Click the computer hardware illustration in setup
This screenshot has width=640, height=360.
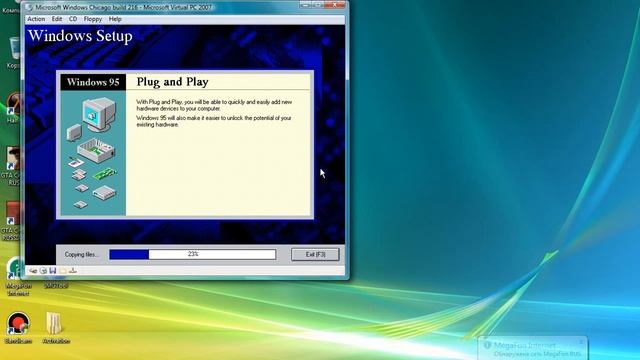pos(93,153)
